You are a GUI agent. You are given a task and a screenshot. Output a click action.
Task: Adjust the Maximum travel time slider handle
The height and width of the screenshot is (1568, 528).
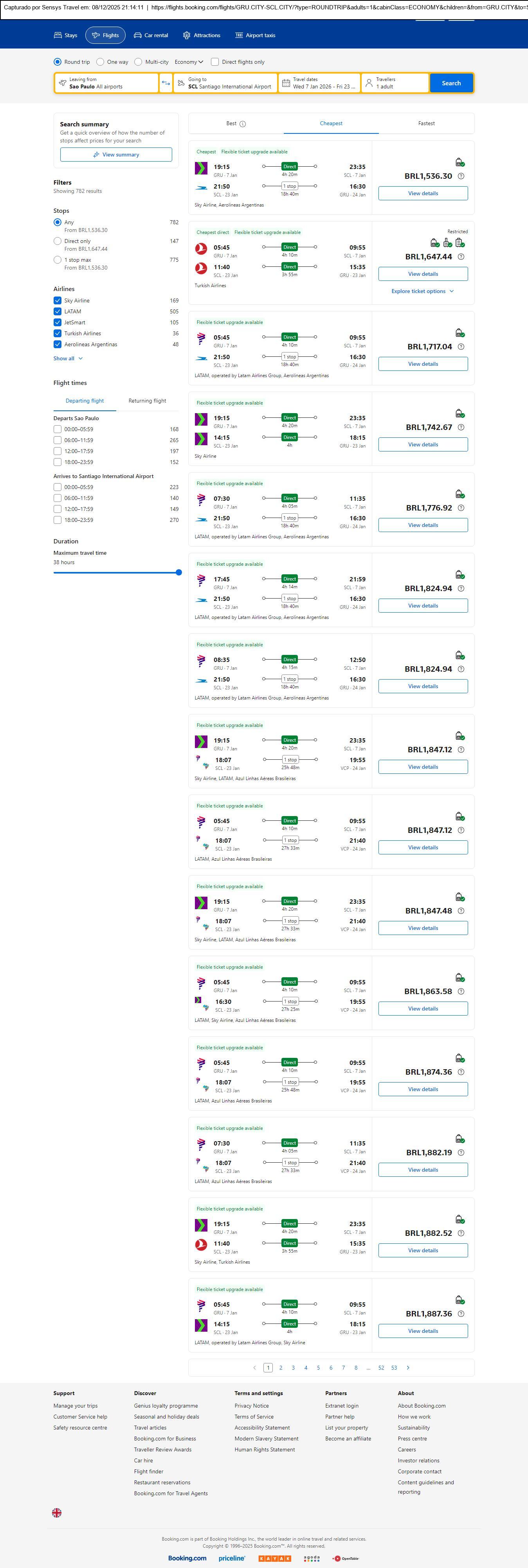178,572
